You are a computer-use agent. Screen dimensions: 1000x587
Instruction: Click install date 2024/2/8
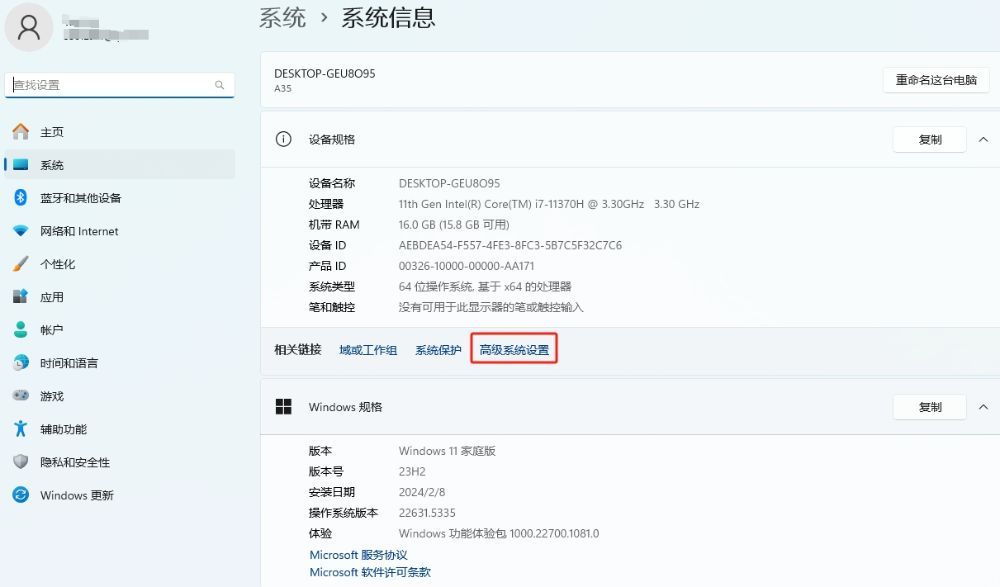(422, 492)
